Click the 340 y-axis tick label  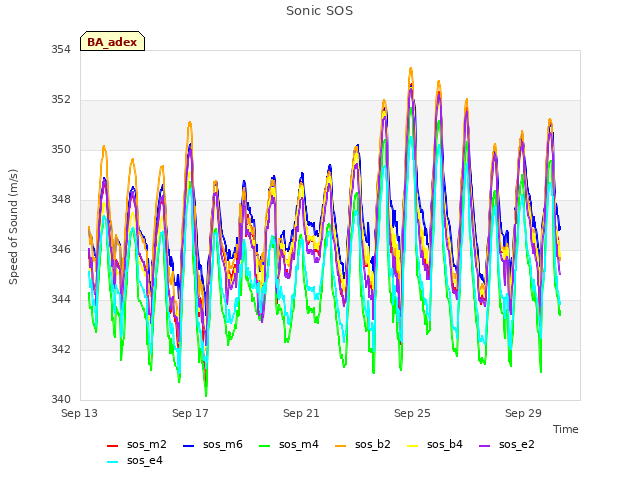(x=61, y=399)
